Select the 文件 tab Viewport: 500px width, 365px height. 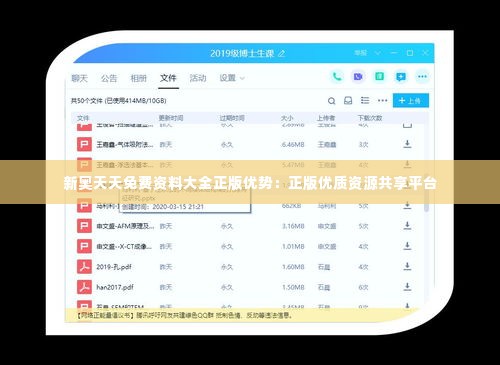[168, 78]
